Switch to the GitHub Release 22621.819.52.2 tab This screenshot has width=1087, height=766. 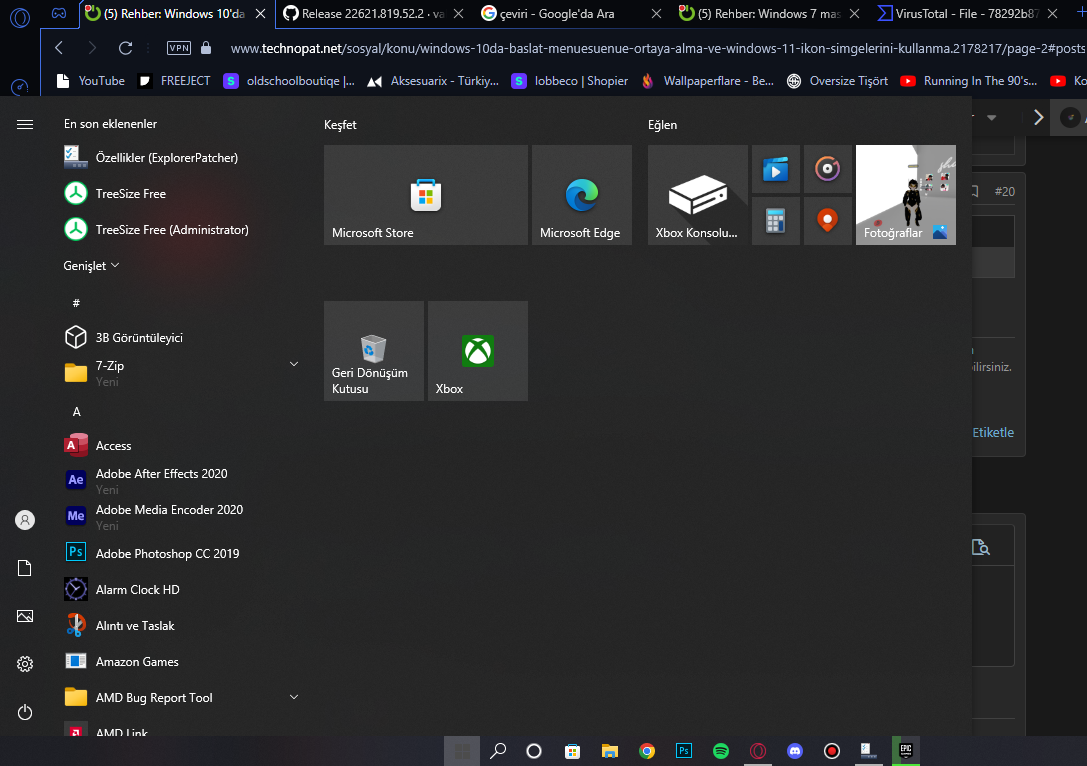tap(373, 14)
